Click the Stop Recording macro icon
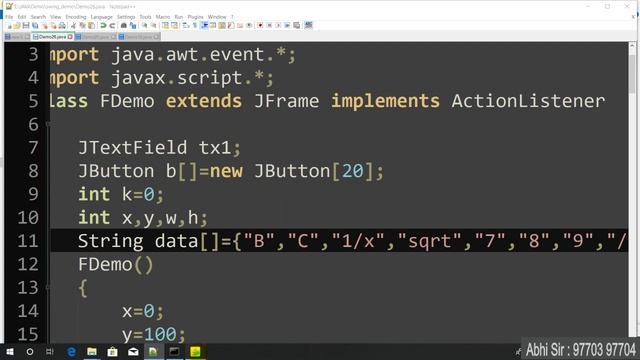 (269, 26)
